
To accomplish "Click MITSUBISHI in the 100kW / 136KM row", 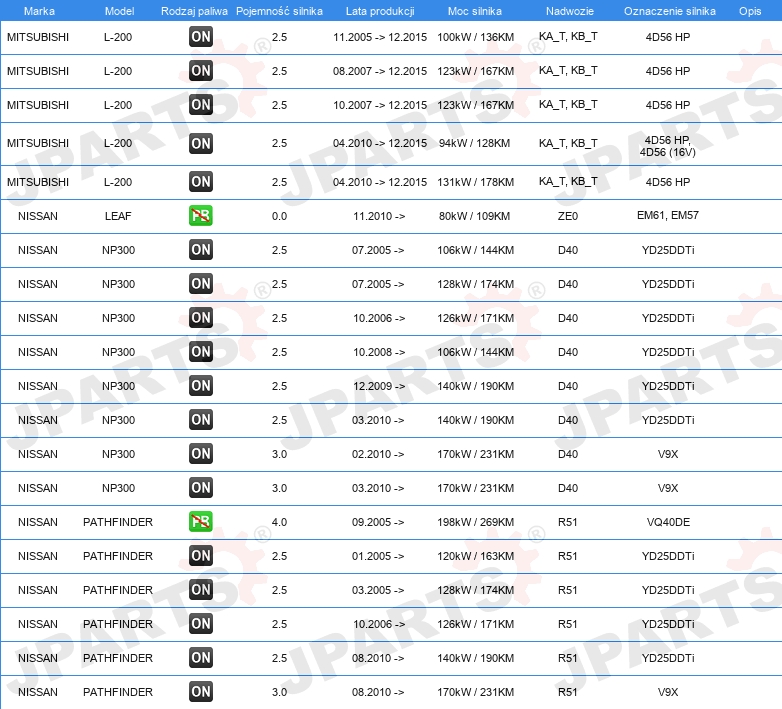I will pyautogui.click(x=38, y=37).
